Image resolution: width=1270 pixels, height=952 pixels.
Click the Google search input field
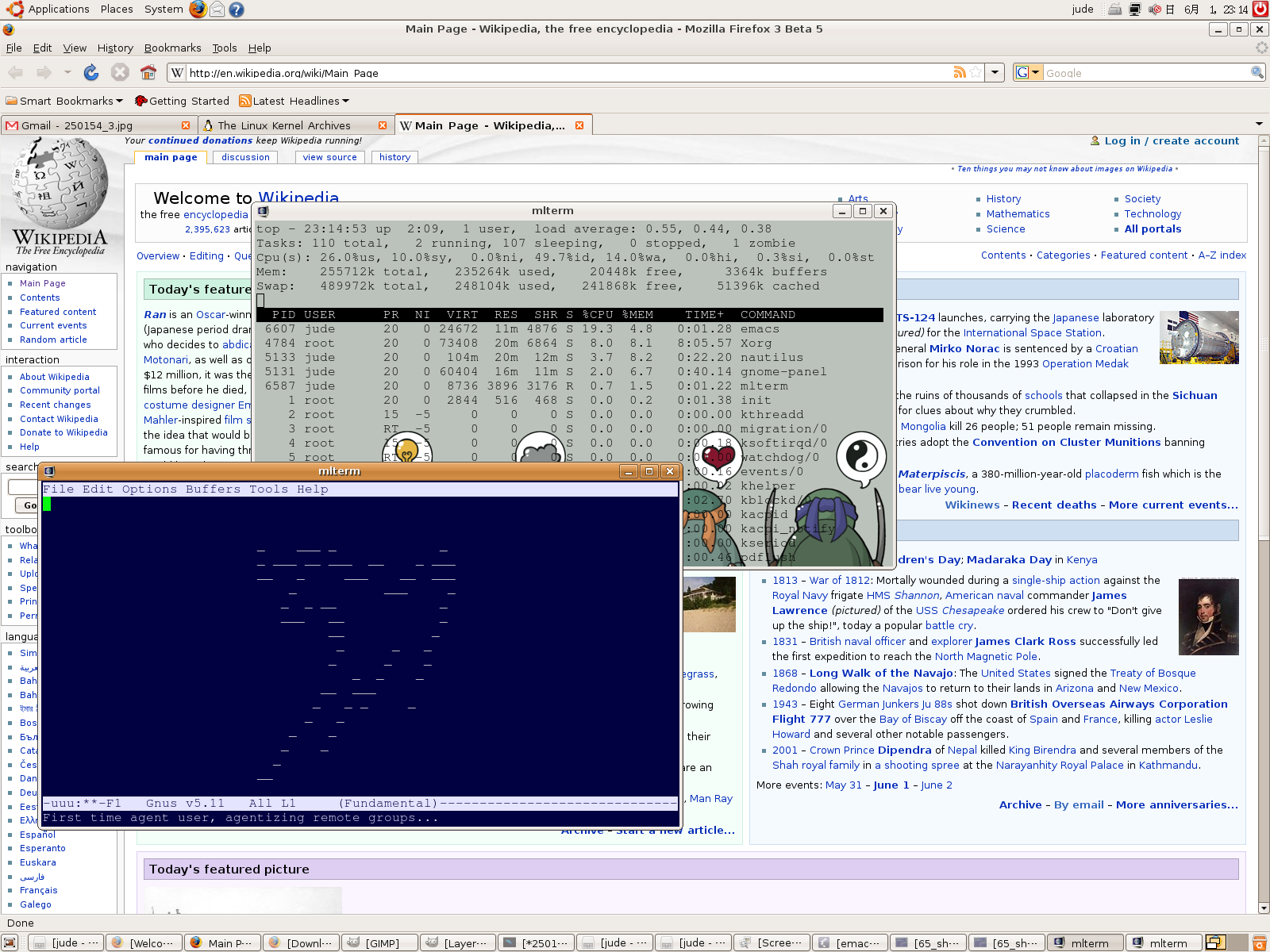click(1146, 72)
